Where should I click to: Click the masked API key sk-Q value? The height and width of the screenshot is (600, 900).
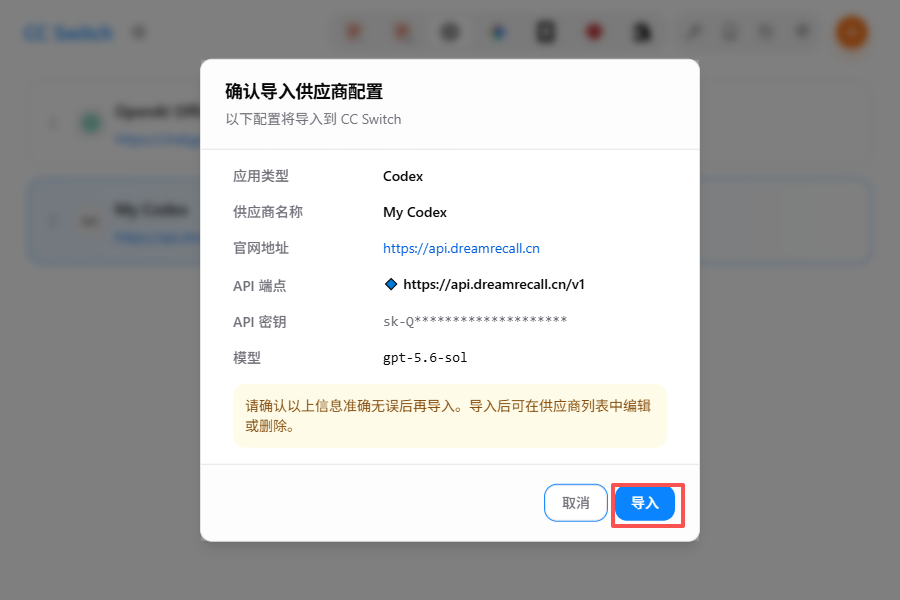click(475, 321)
